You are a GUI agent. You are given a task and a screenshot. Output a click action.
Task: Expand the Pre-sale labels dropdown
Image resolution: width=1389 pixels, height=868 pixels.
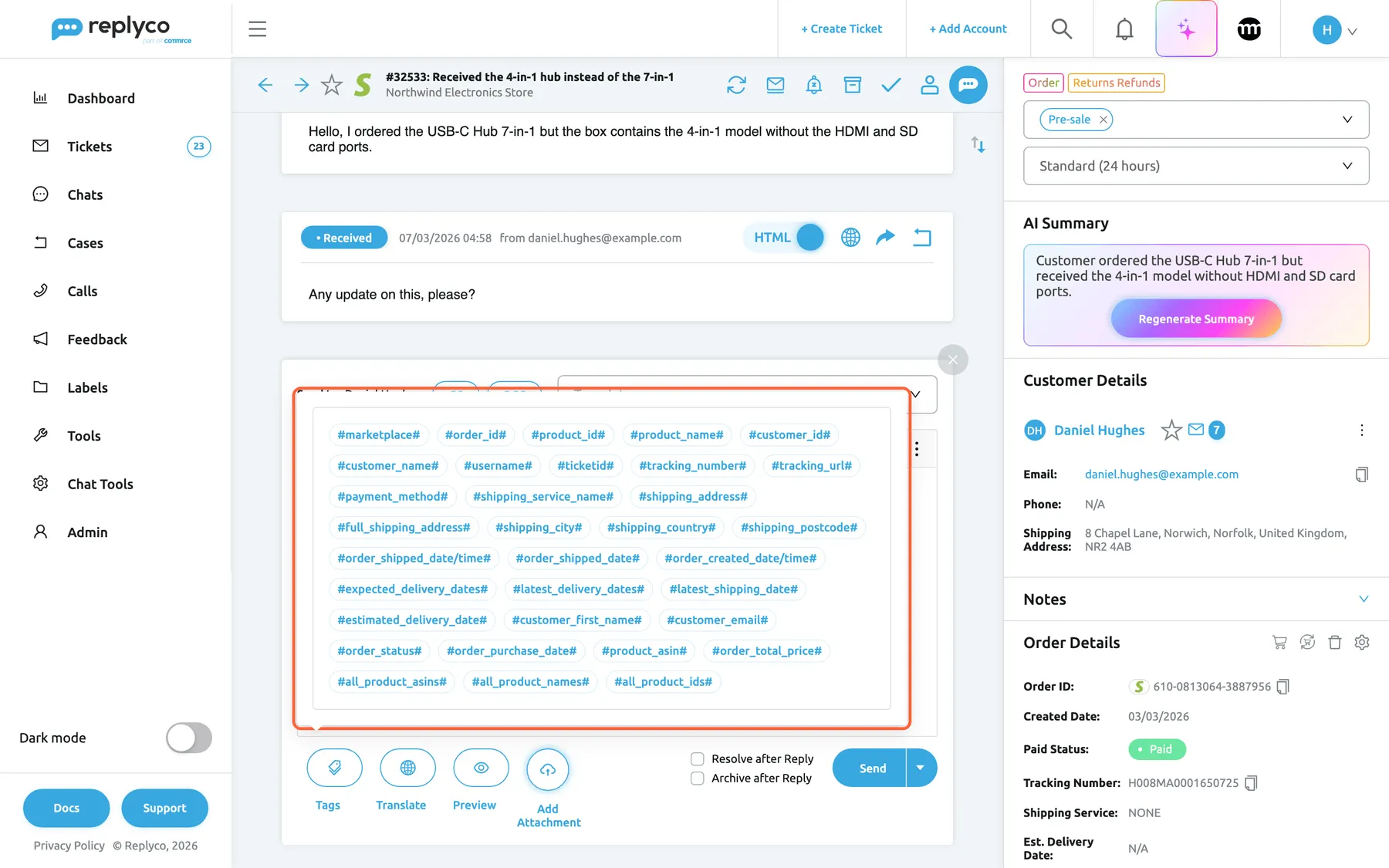pyautogui.click(x=1347, y=120)
